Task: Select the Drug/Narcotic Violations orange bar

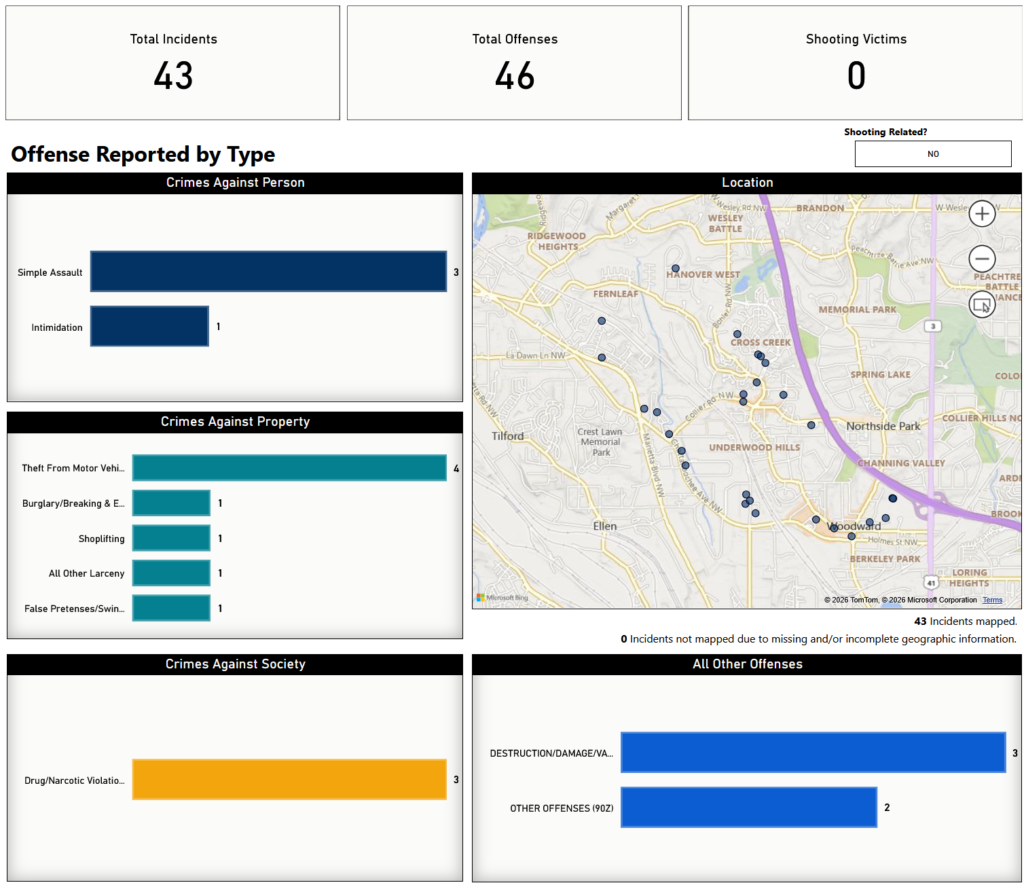Action: coord(289,780)
